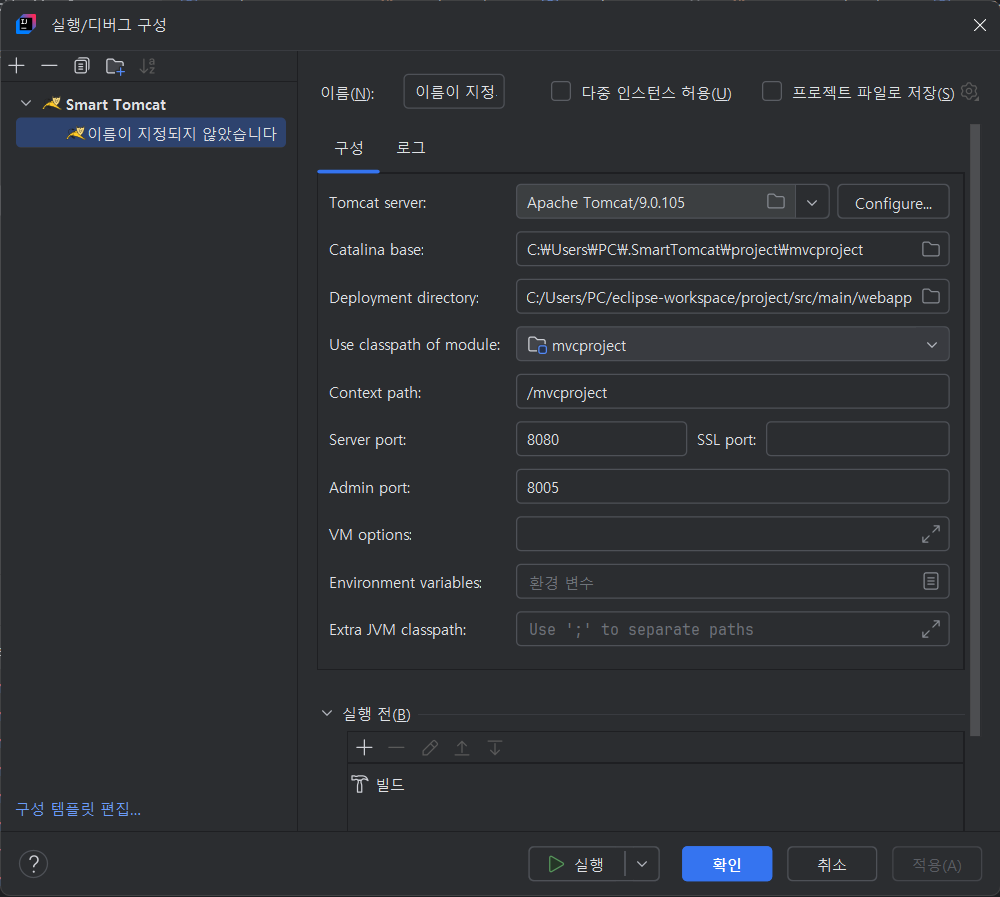Click the VM options input field

coord(732,534)
